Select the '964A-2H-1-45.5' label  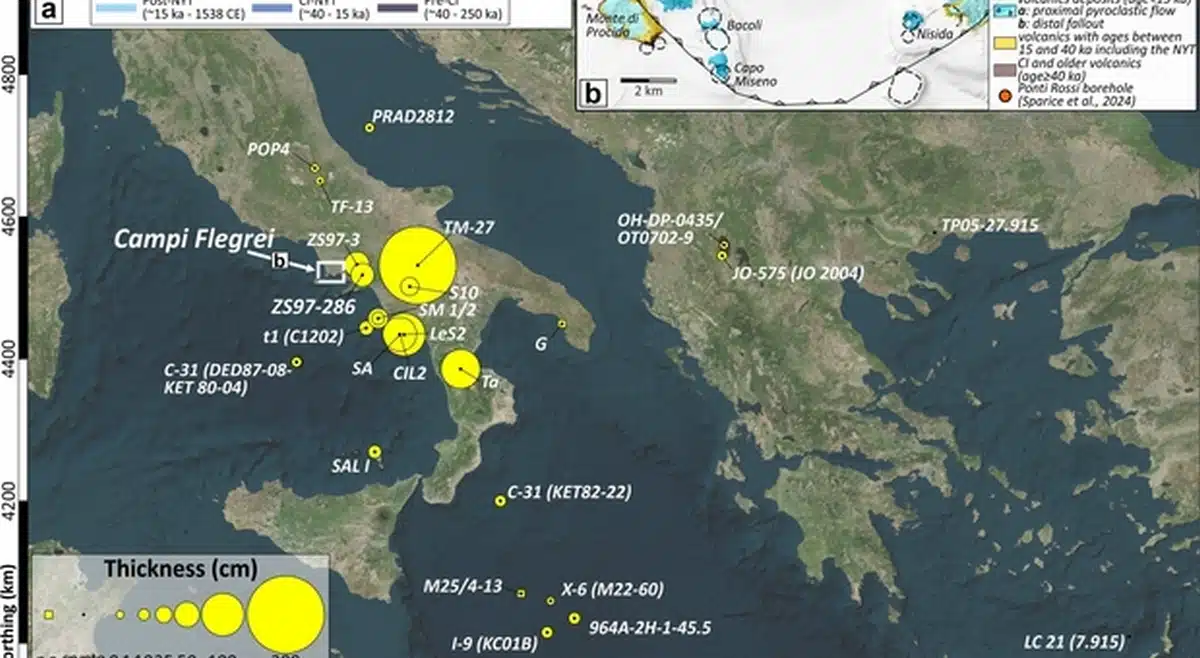point(650,628)
